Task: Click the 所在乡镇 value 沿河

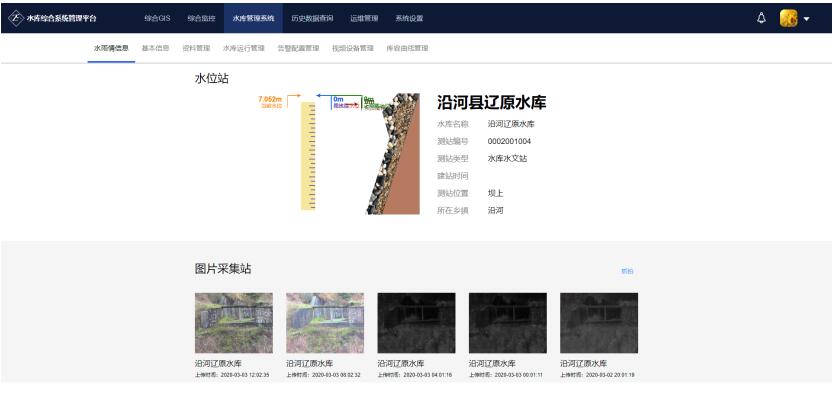Action: (495, 210)
